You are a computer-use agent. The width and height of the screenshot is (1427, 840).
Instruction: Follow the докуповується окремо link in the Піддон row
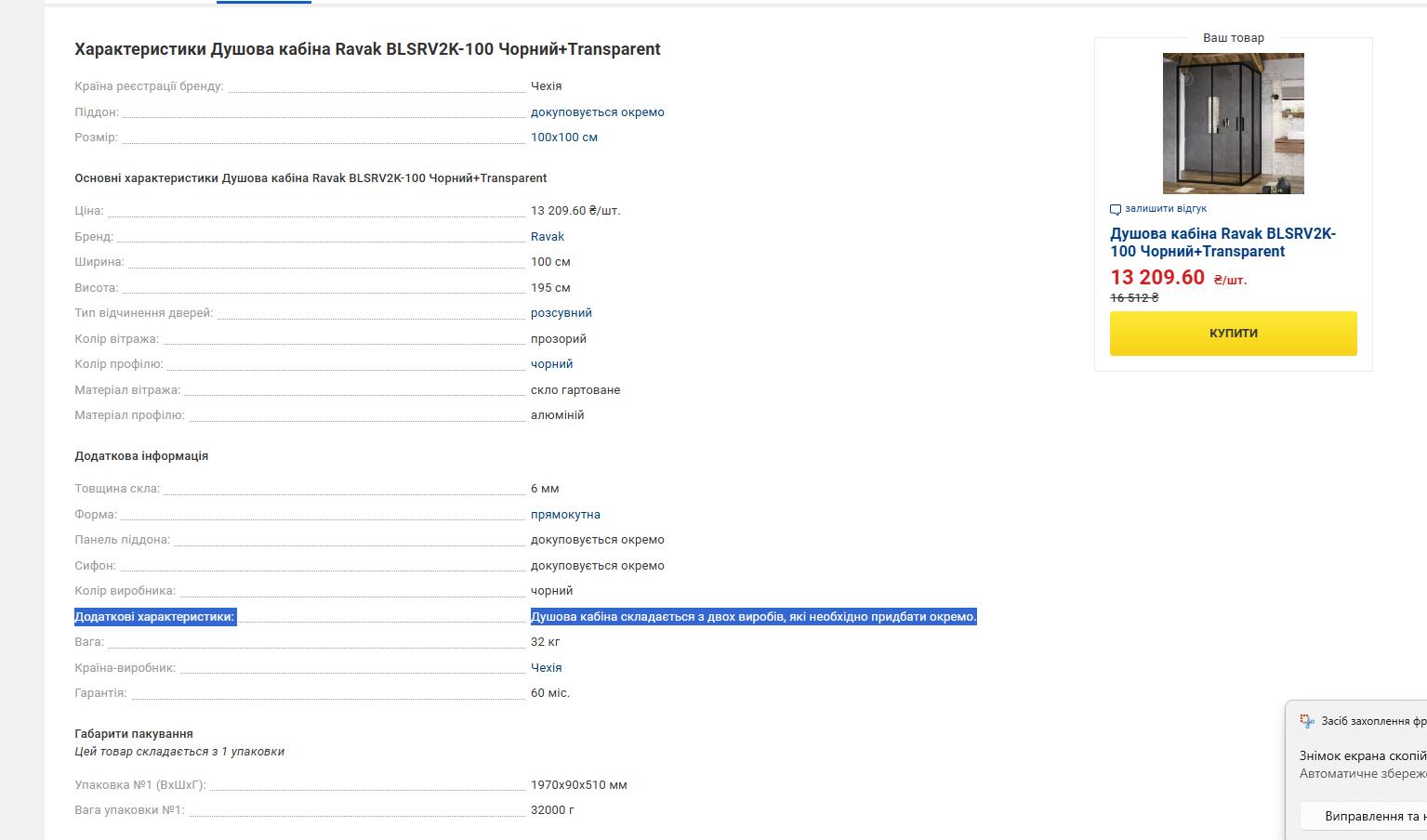click(598, 112)
